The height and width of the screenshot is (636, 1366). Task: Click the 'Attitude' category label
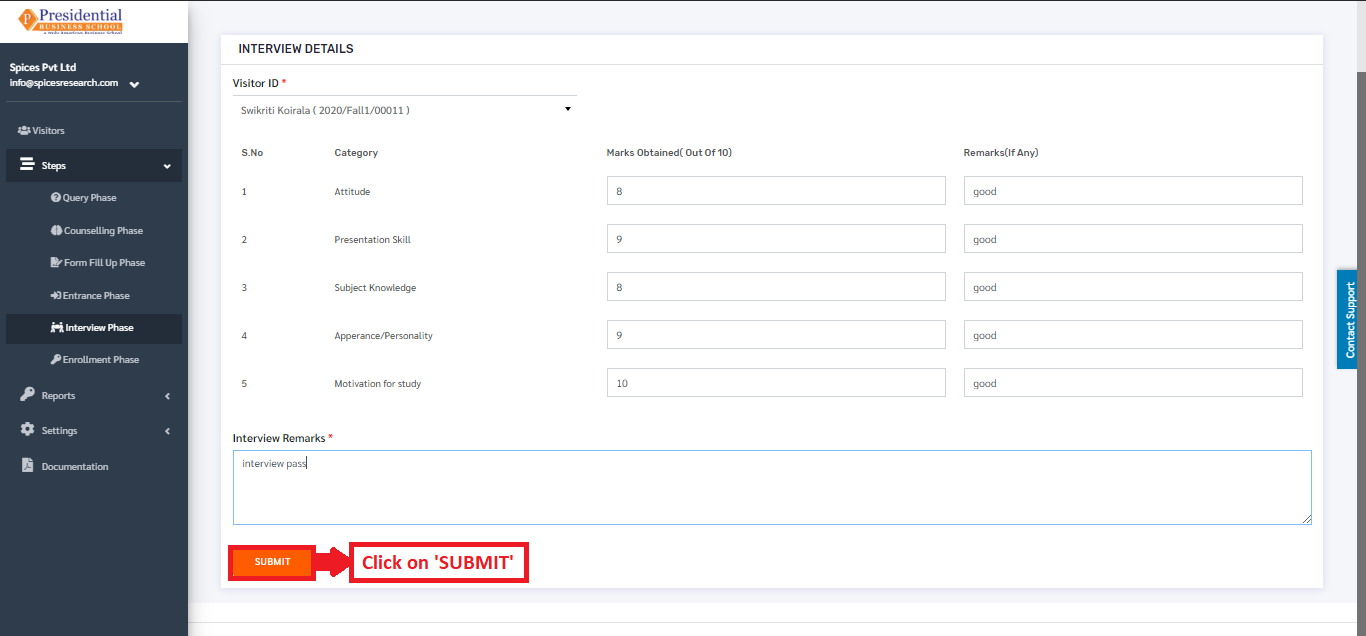click(x=352, y=191)
